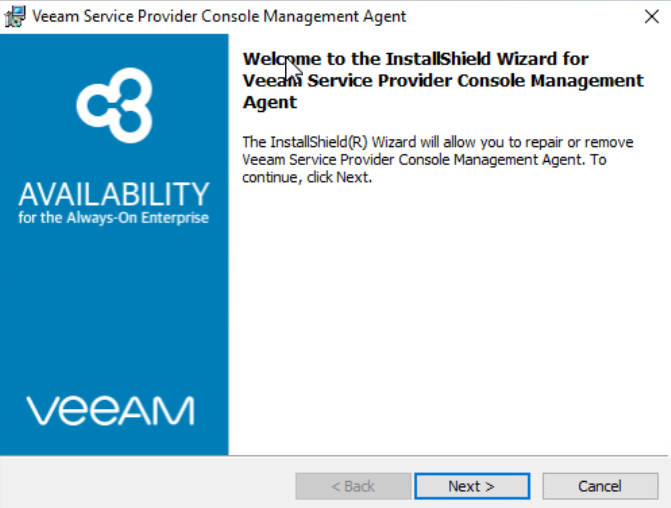Click the heading line "Veeam Service Provider Console Management"

(443, 80)
